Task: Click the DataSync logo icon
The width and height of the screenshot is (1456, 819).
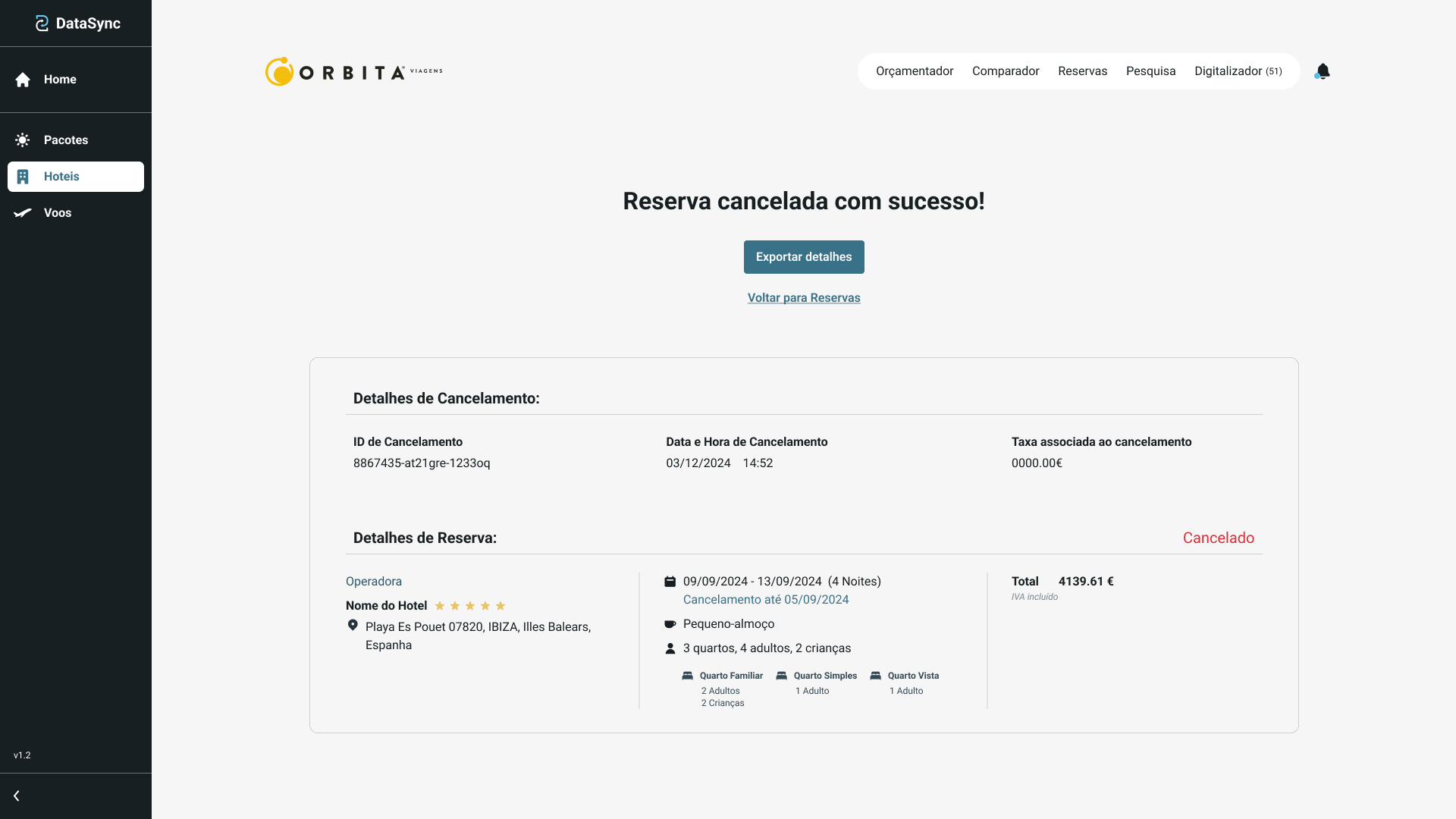Action: click(42, 24)
